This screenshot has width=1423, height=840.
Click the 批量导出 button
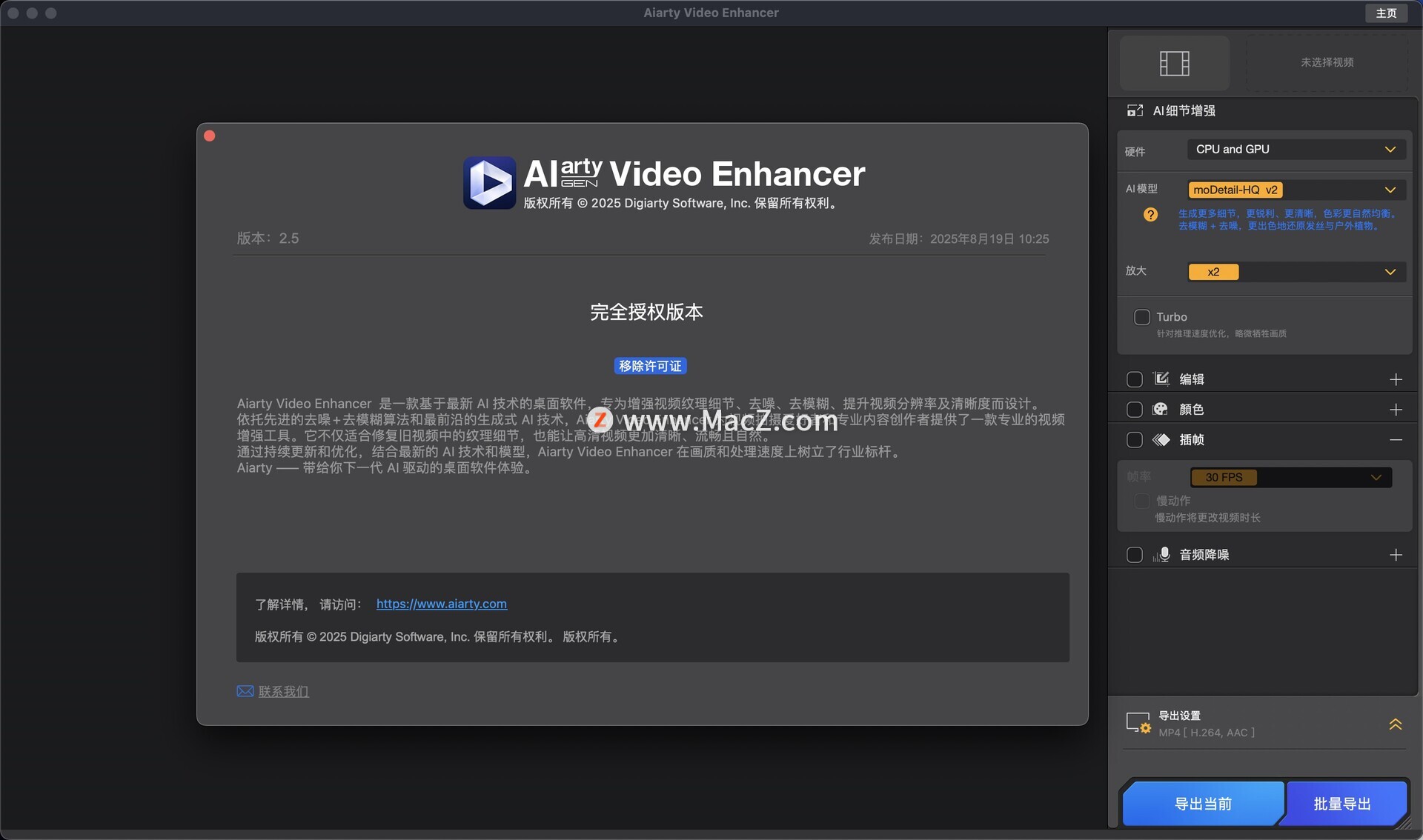[x=1342, y=804]
